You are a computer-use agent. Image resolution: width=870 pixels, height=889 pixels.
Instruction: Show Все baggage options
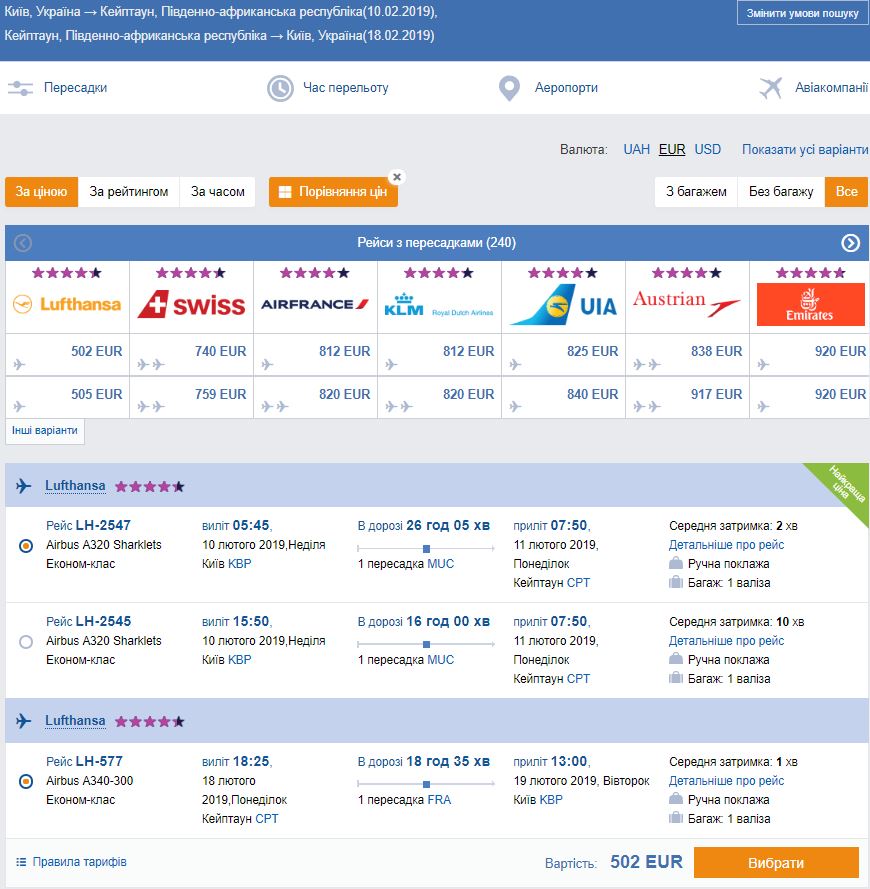point(846,192)
